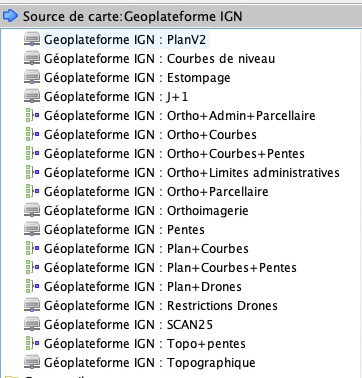Choose the Topographique map source
The width and height of the screenshot is (362, 378).
[149, 363]
